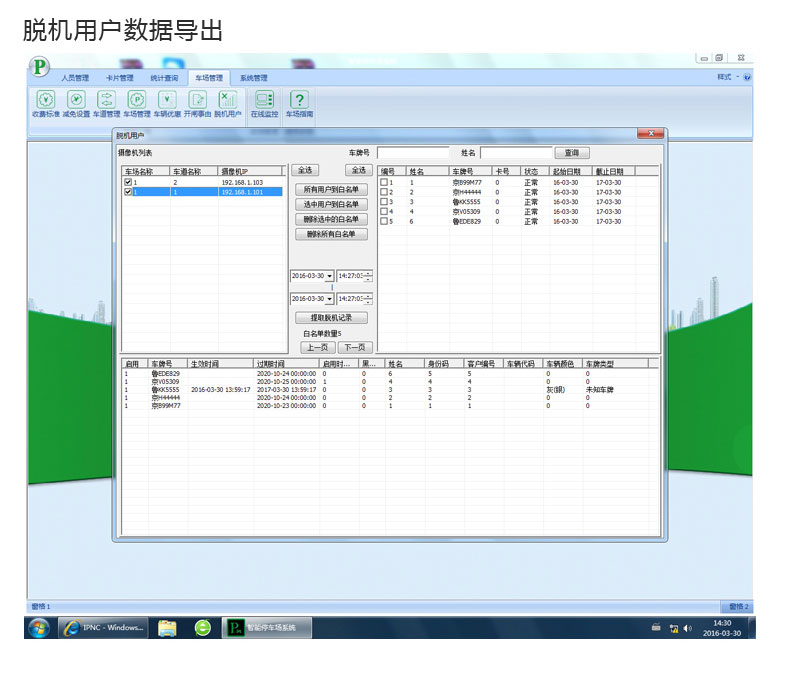The width and height of the screenshot is (790, 677).
Task: Open Windows Start menu
Action: pyautogui.click(x=39, y=628)
